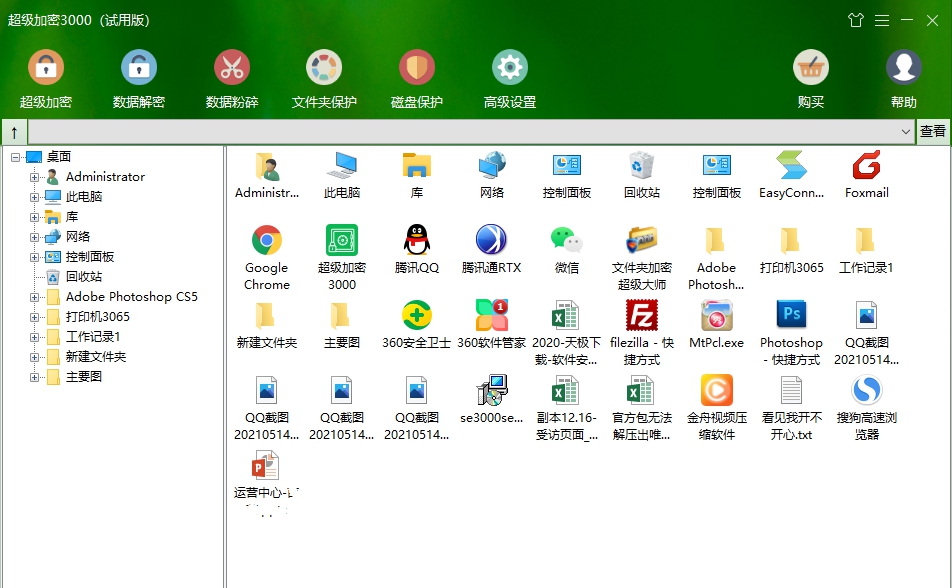
Task: Select Adobe Photoshop CS5 in tree
Action: [131, 297]
